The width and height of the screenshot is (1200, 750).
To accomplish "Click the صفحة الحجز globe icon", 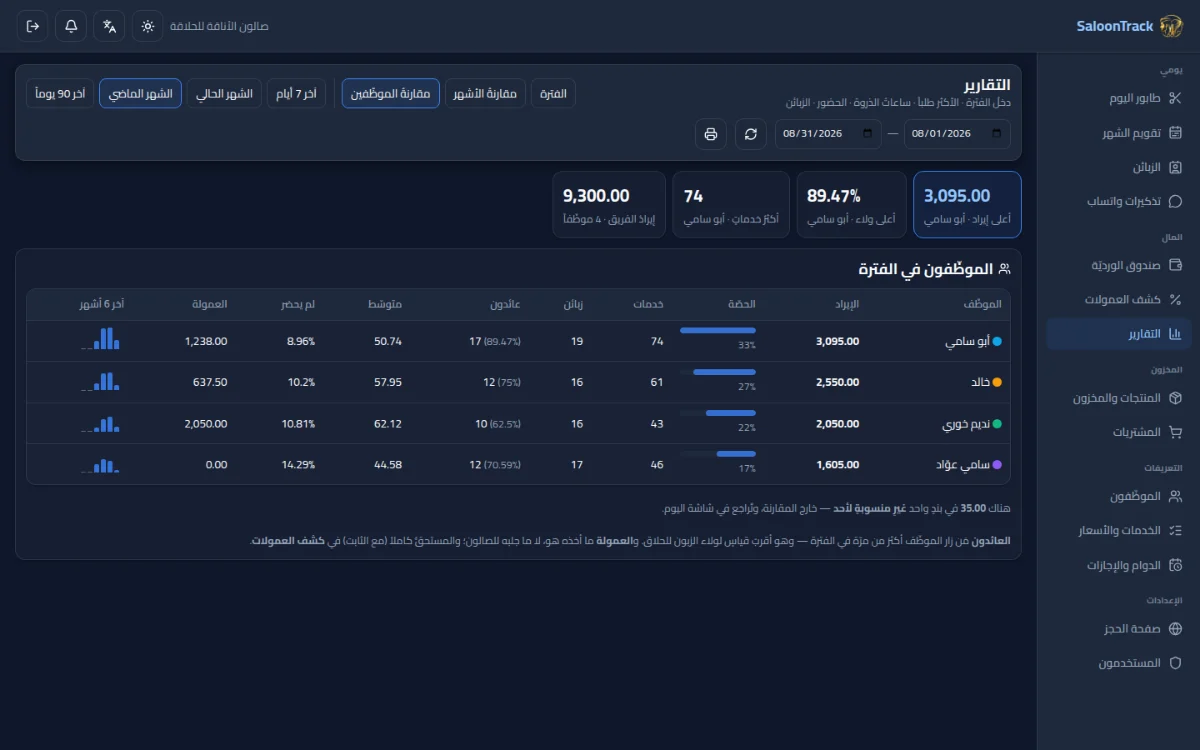I will (x=1175, y=629).
